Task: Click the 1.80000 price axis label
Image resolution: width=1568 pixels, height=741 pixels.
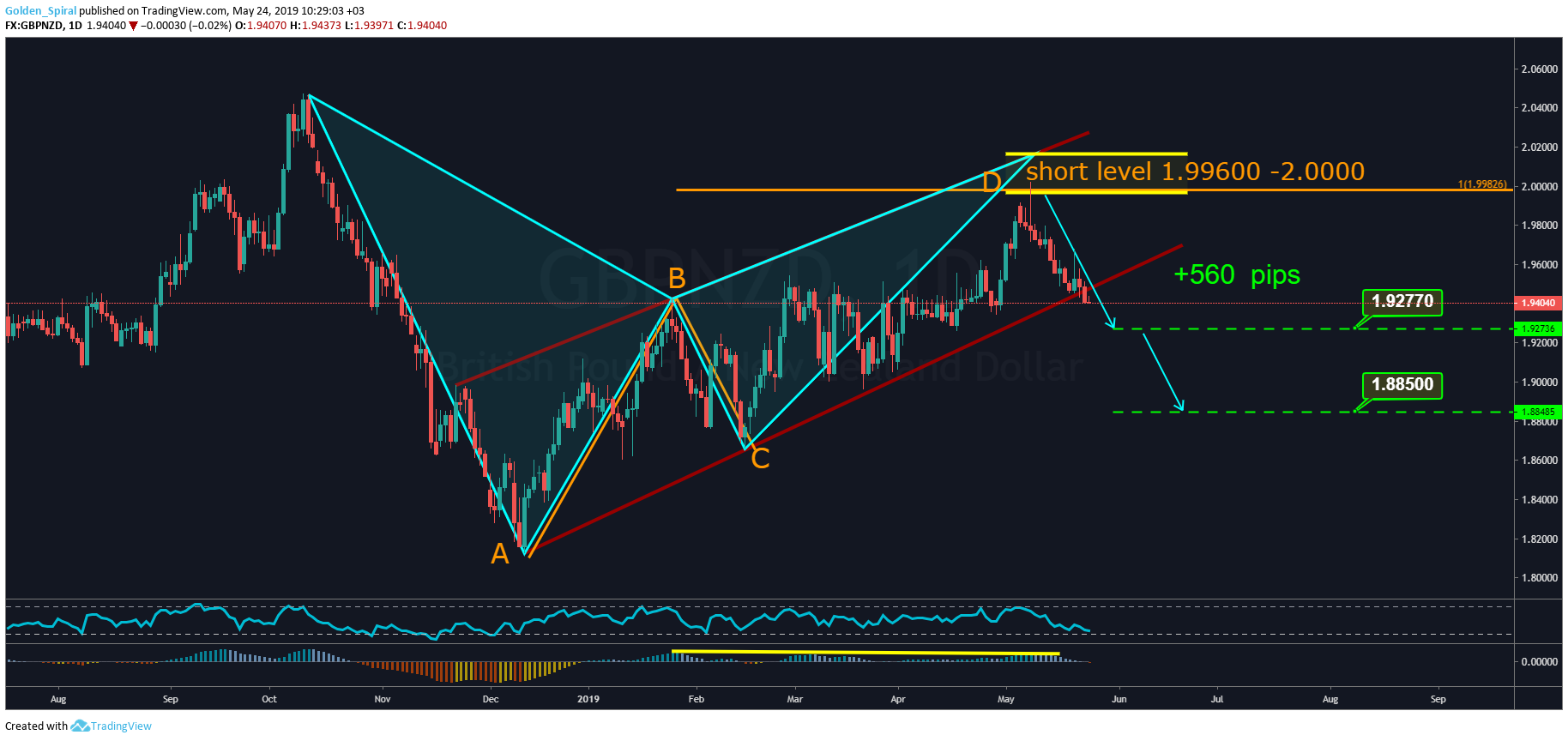Action: click(1540, 578)
